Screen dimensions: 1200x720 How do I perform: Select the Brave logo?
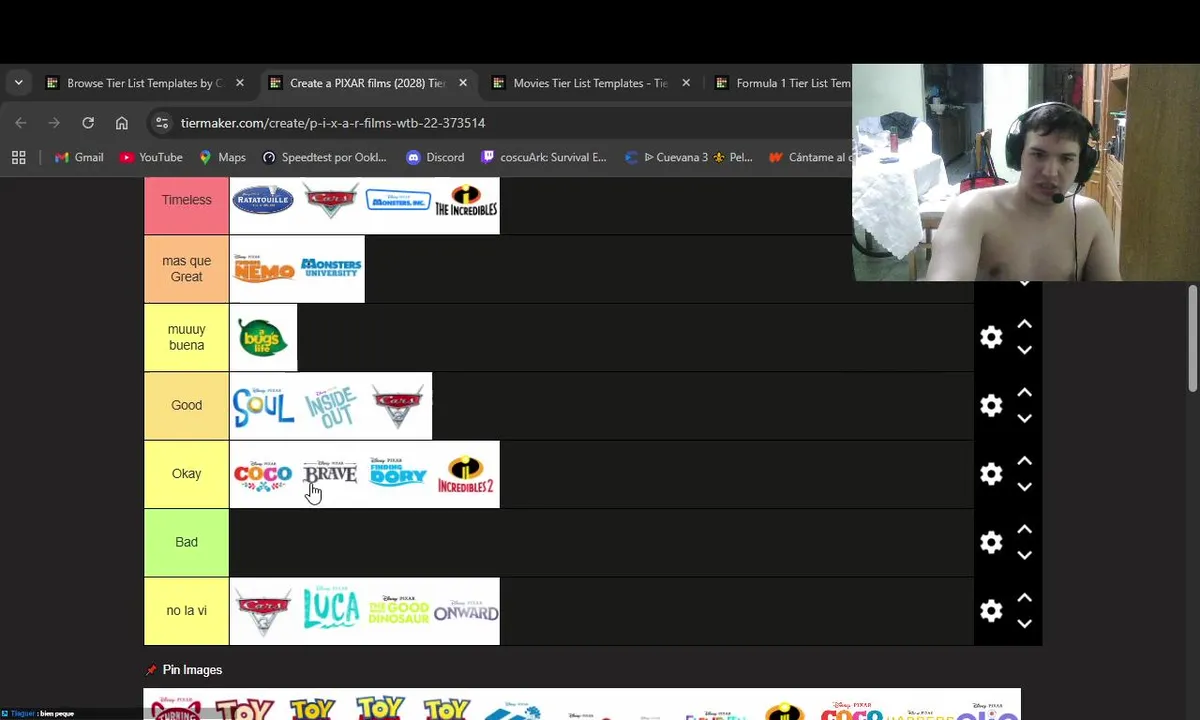click(x=331, y=474)
